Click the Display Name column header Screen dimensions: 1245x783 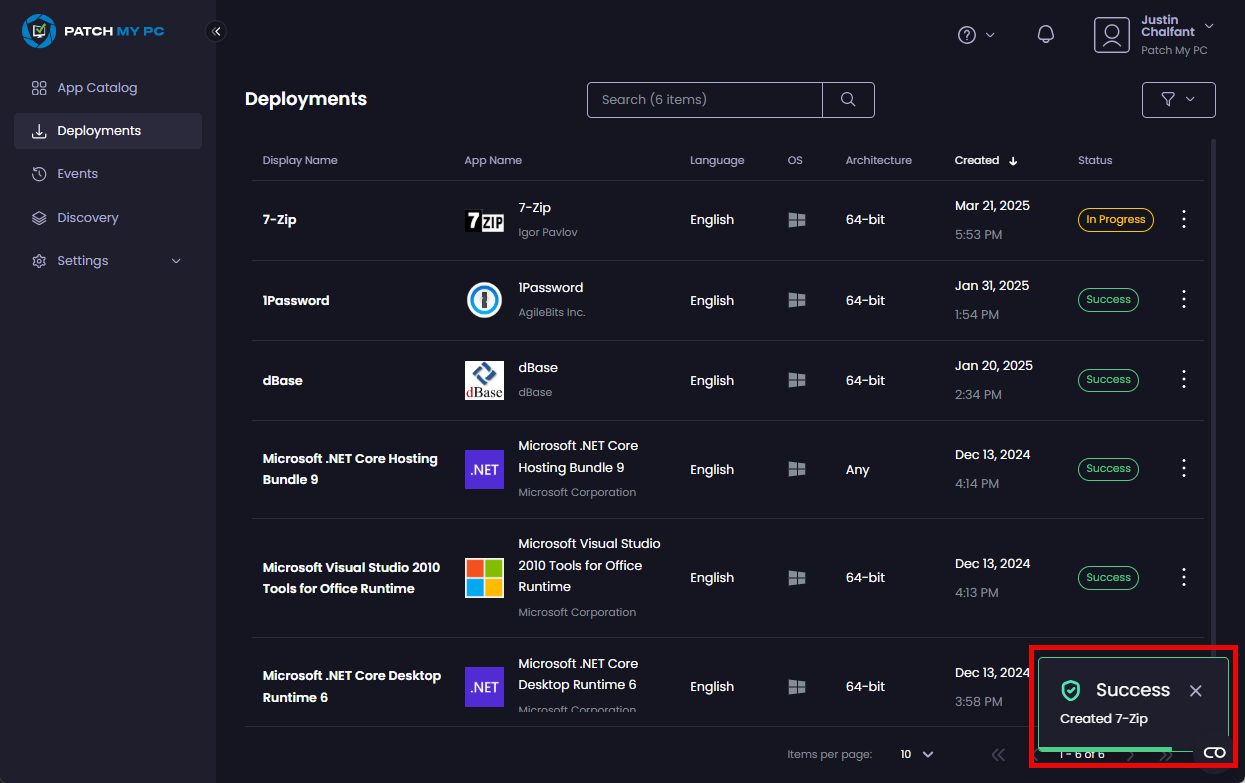pos(300,160)
